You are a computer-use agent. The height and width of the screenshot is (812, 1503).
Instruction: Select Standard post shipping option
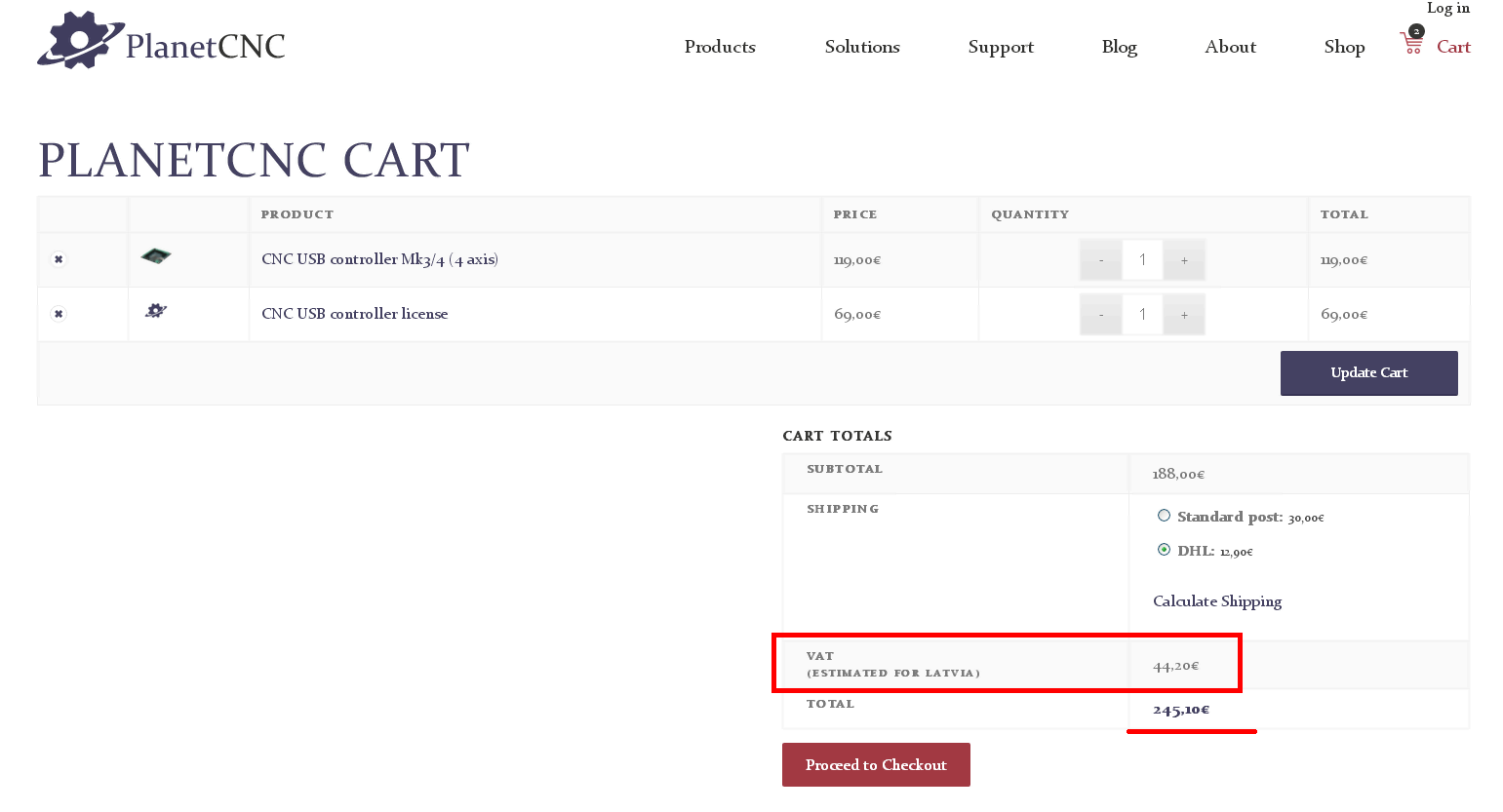pyautogui.click(x=1164, y=516)
